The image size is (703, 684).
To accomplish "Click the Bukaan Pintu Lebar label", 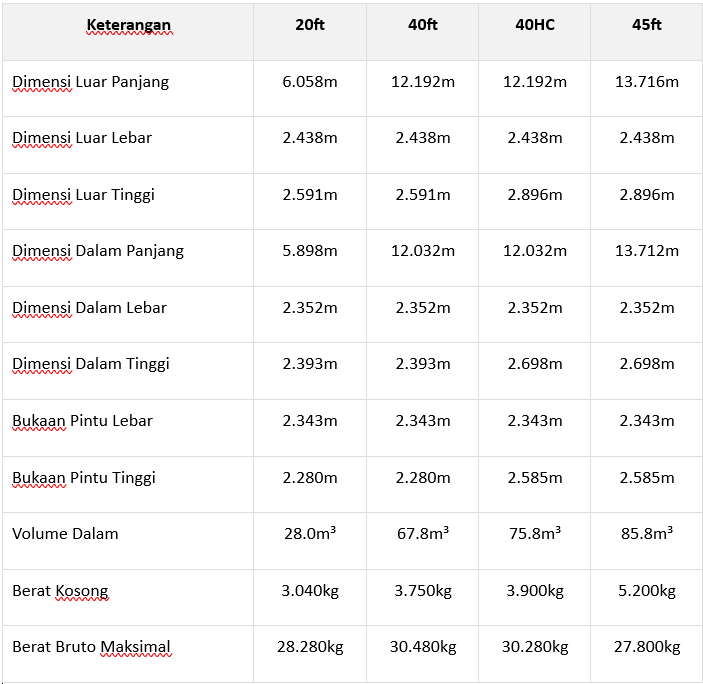I will (82, 421).
